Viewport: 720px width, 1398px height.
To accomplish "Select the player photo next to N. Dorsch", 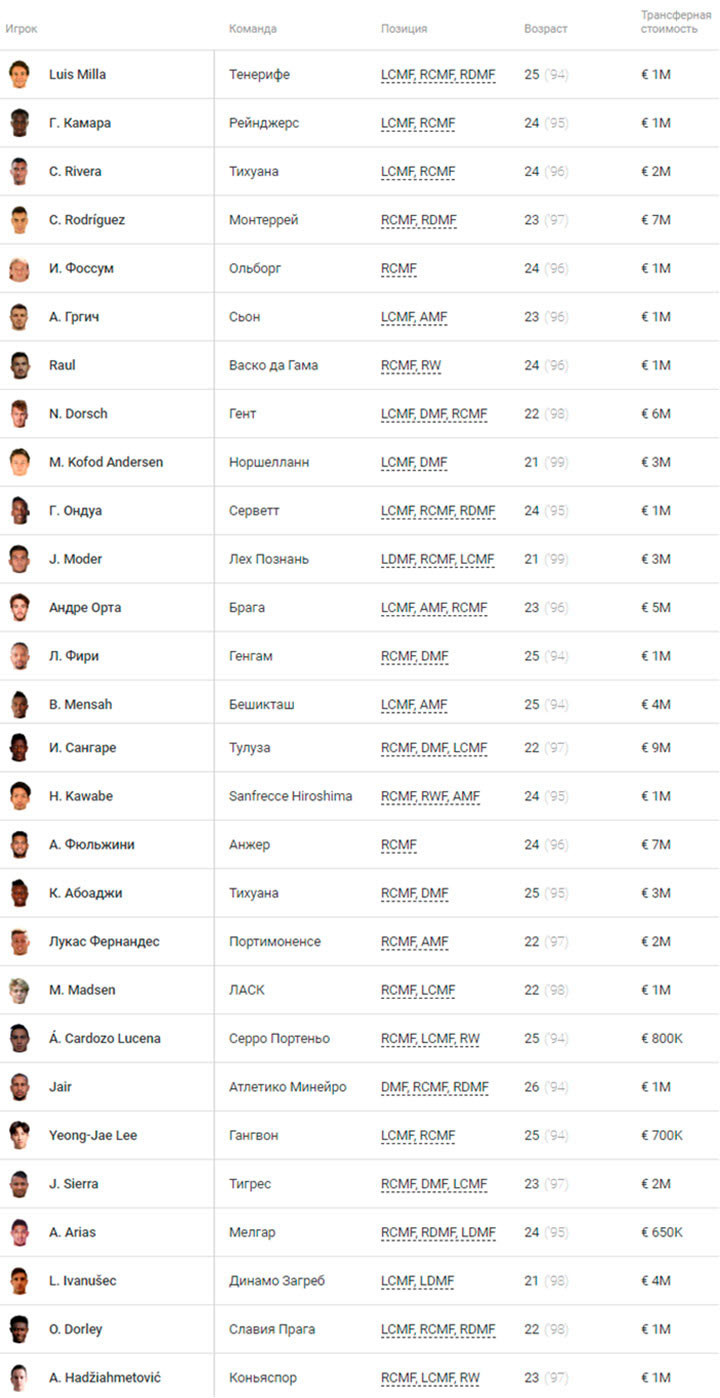I will point(19,413).
